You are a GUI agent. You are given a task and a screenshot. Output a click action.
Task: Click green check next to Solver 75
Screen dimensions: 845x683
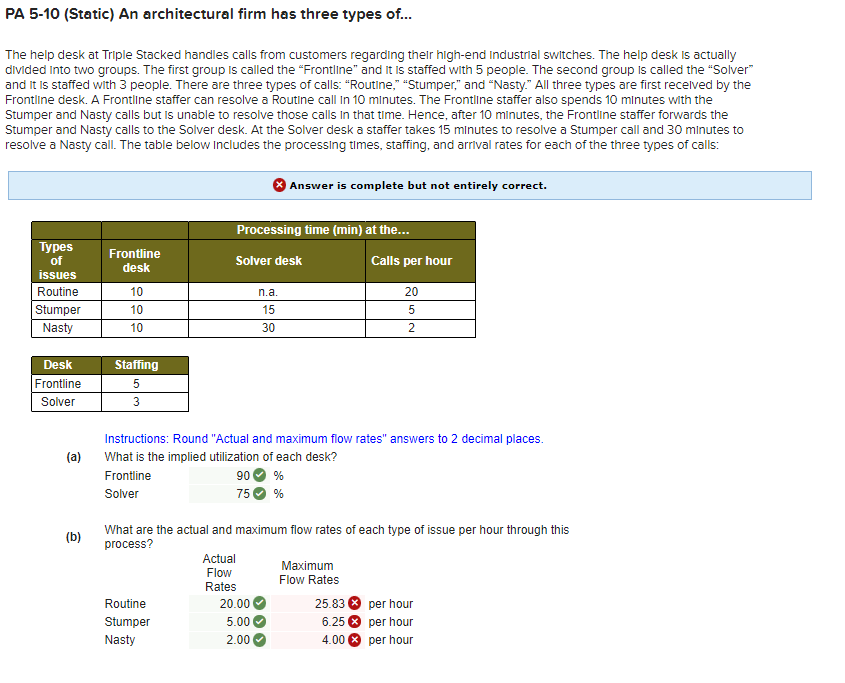point(259,494)
